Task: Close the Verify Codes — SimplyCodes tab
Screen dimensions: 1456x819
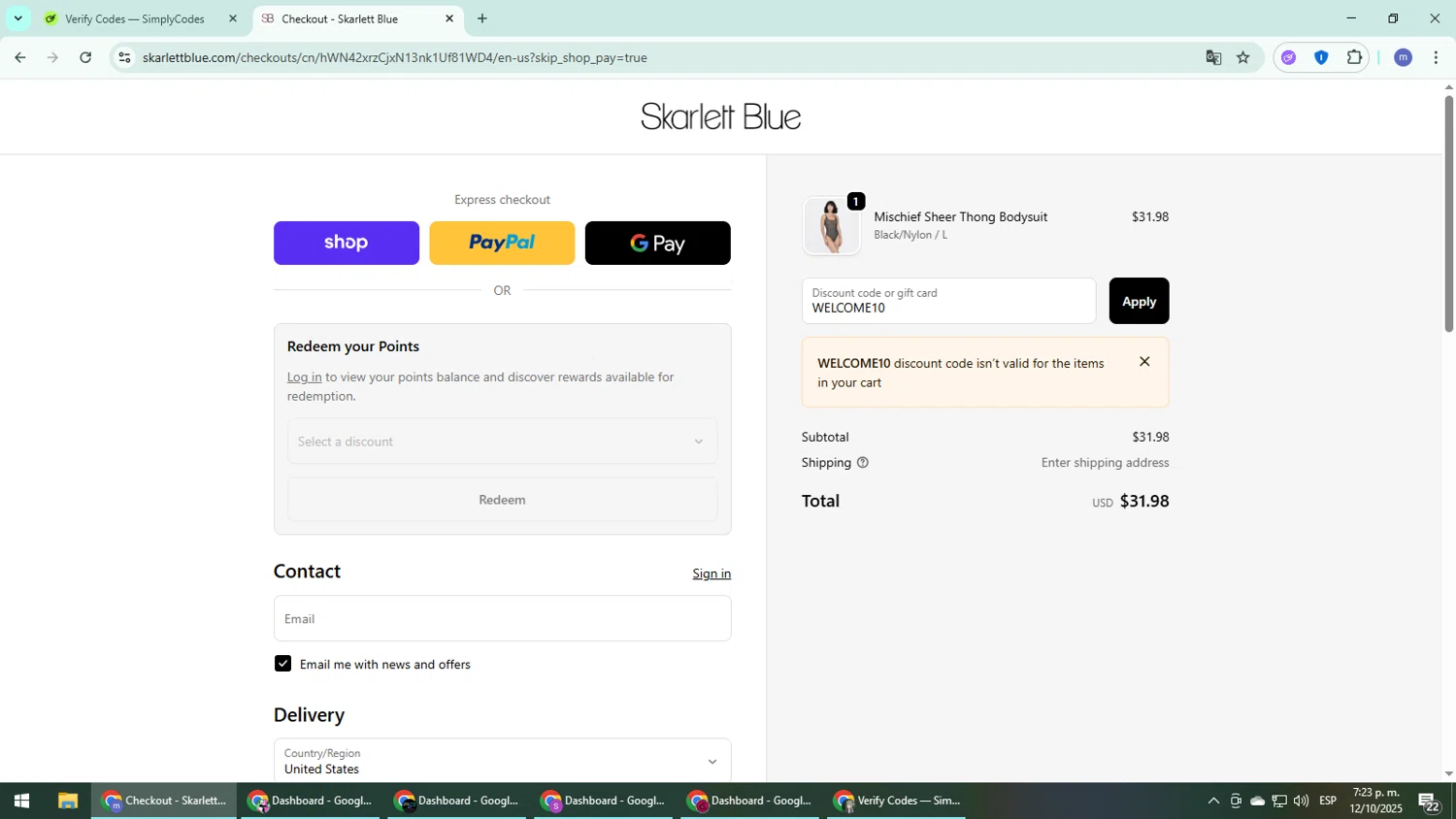Action: (232, 18)
